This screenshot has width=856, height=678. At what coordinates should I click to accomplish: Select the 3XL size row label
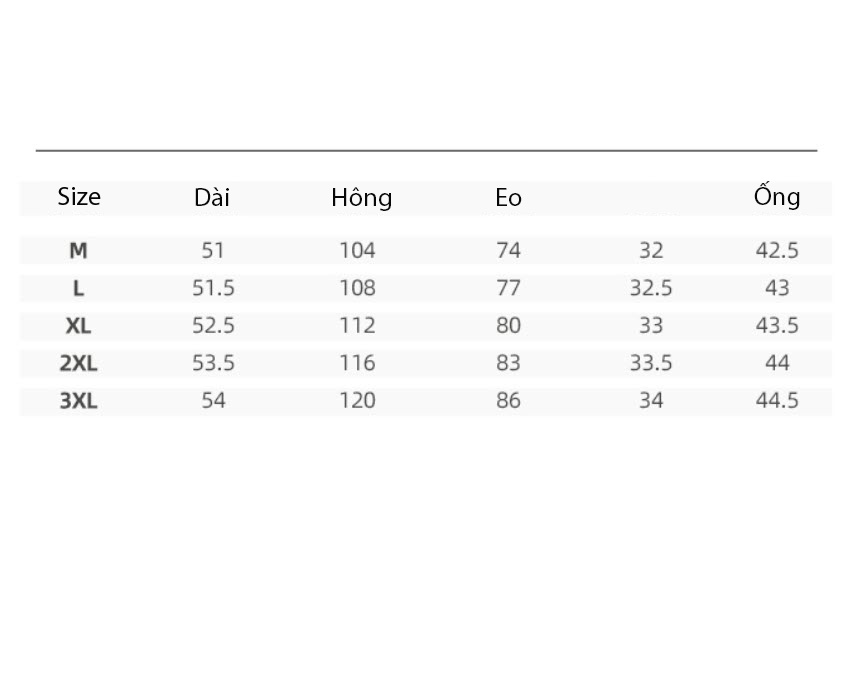click(78, 401)
